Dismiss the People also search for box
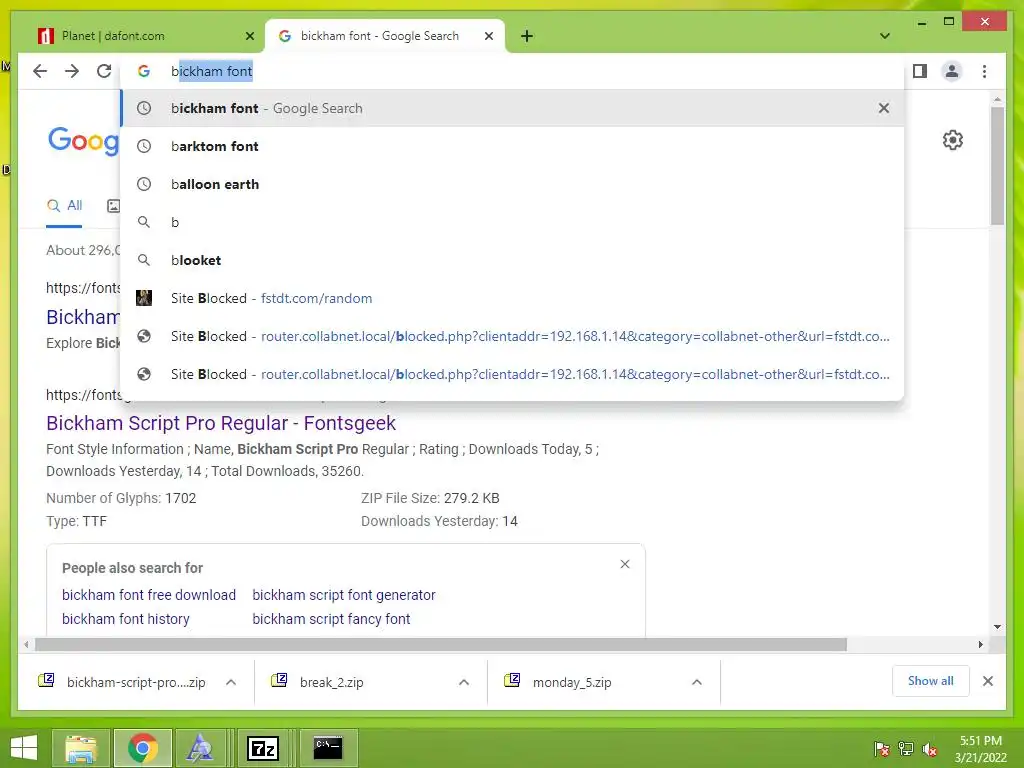The image size is (1024, 768). click(625, 564)
